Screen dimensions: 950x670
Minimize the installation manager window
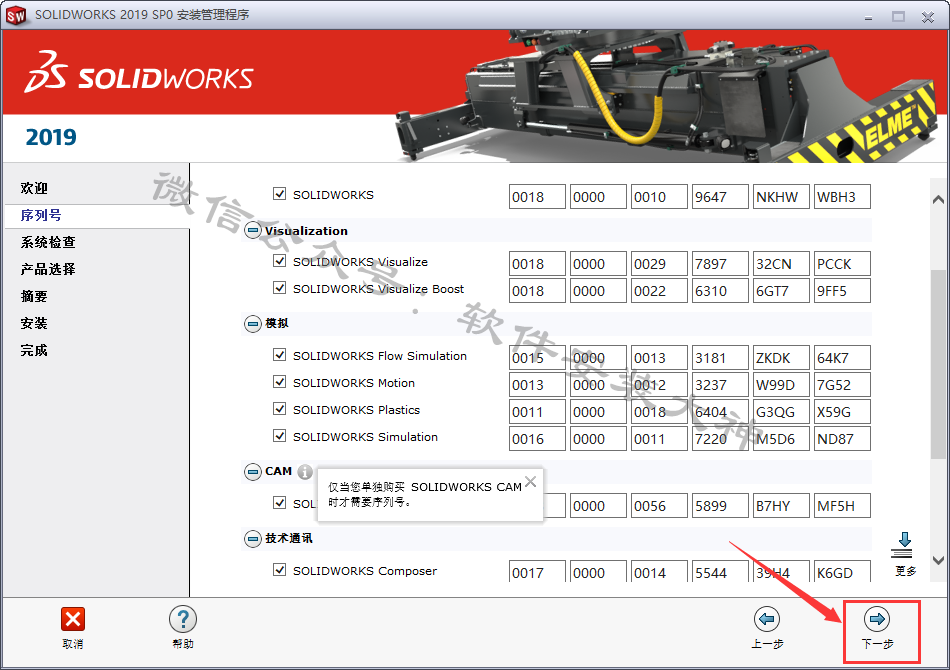tap(869, 17)
